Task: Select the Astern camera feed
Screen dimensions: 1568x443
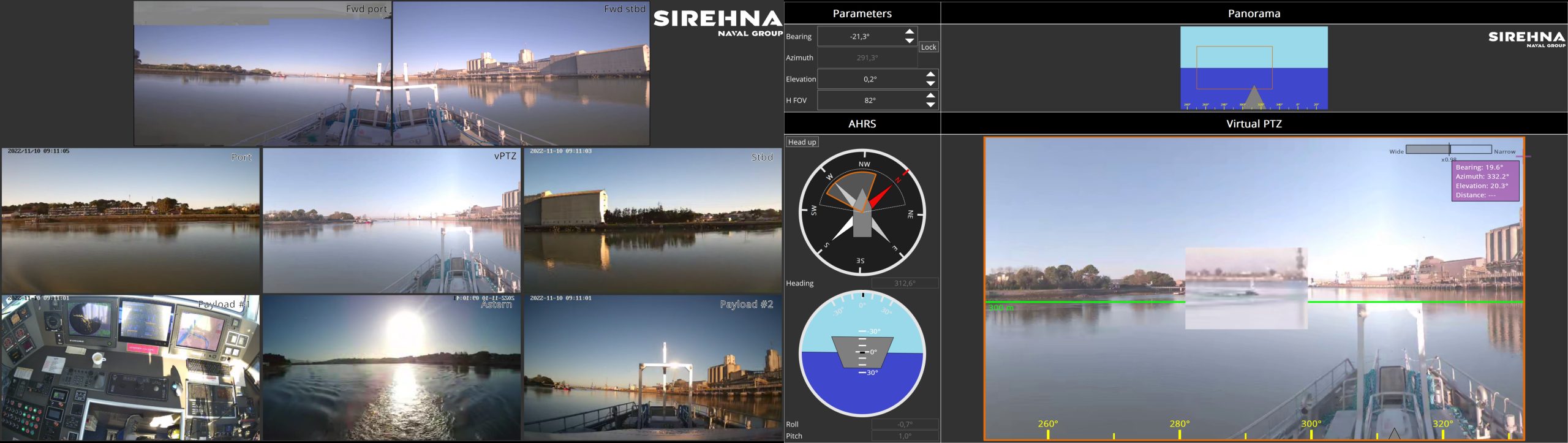Action: [392, 368]
